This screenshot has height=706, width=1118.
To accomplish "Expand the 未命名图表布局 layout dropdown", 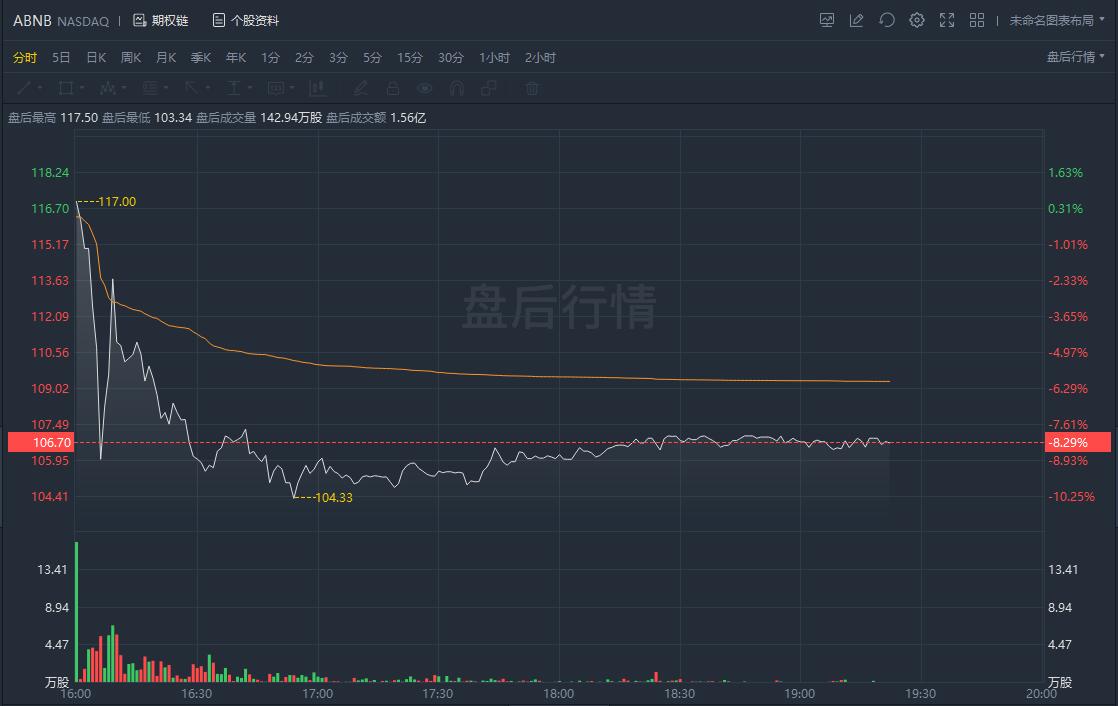I will coord(1057,21).
